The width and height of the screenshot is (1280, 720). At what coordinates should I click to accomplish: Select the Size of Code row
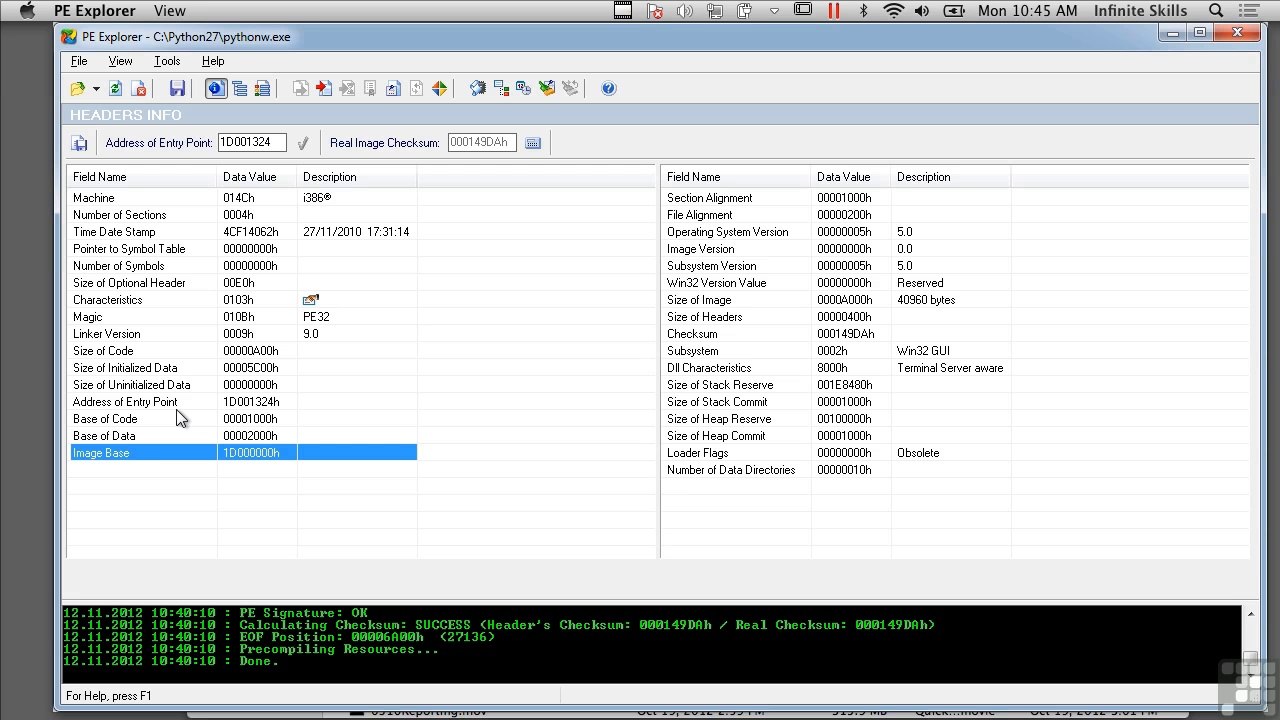pyautogui.click(x=243, y=351)
